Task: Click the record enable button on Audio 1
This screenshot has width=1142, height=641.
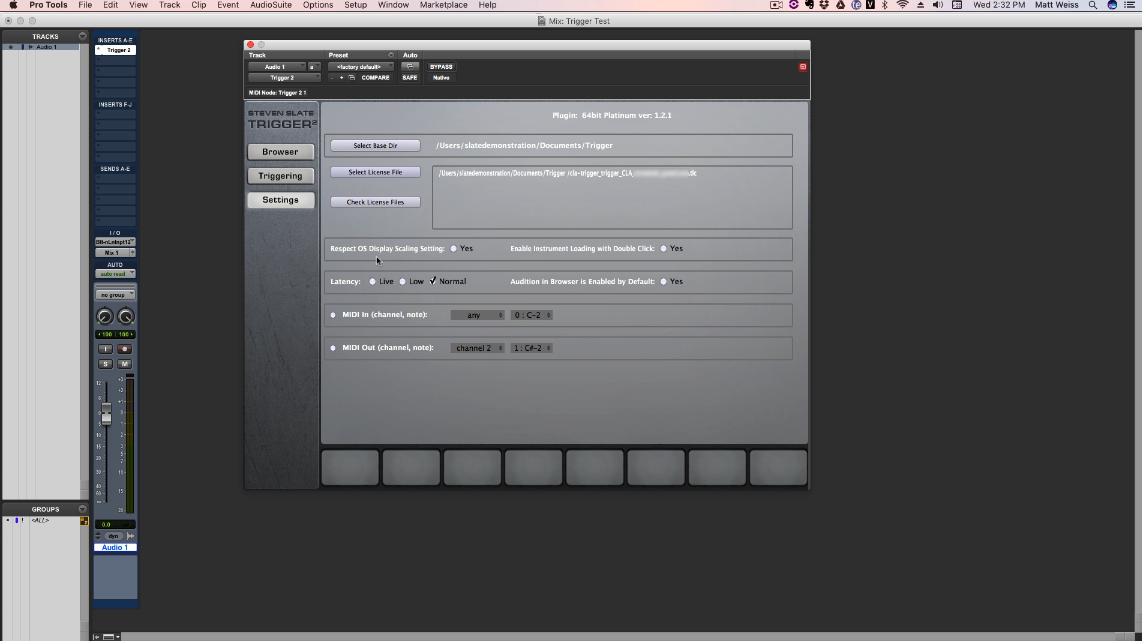Action: (x=125, y=349)
